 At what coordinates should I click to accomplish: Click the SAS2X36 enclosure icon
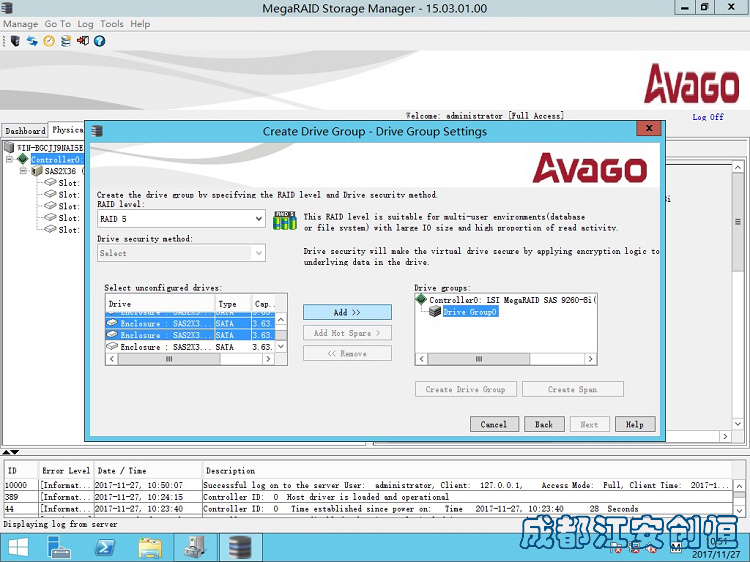tap(37, 171)
